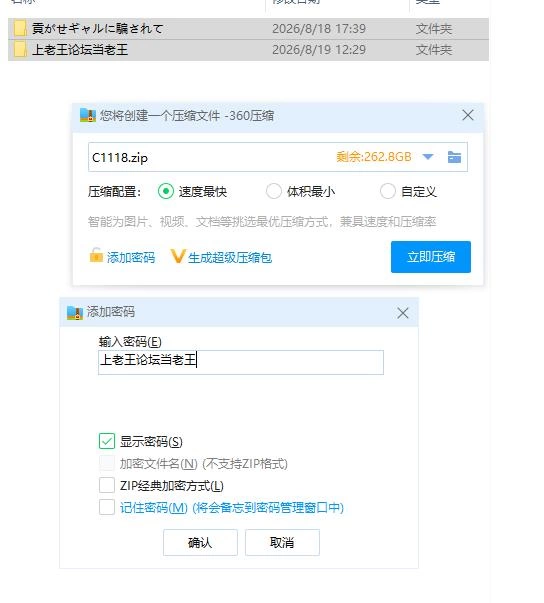Select the 上老王论坛当老王 folder name in list
Screen dimensions: 544x603
pos(80,50)
